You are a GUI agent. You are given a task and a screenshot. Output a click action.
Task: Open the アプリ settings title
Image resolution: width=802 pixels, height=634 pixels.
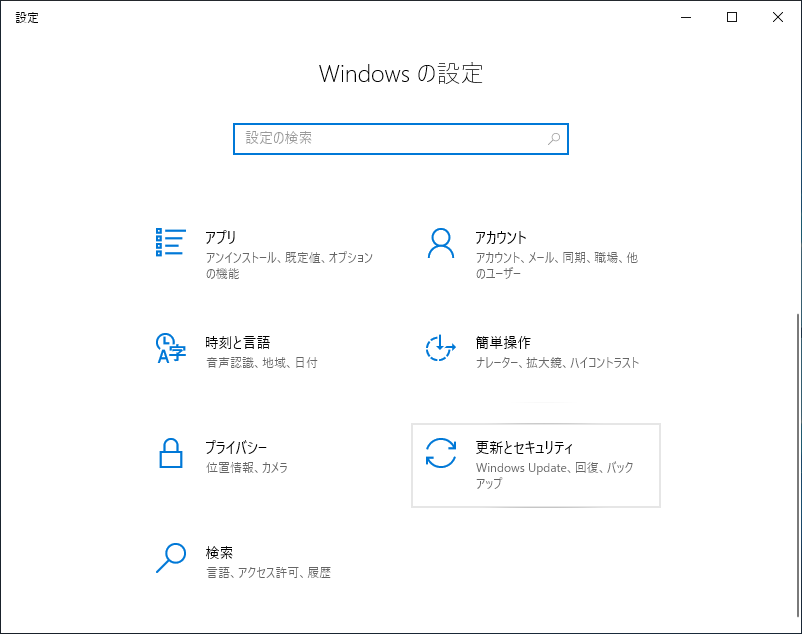click(220, 238)
